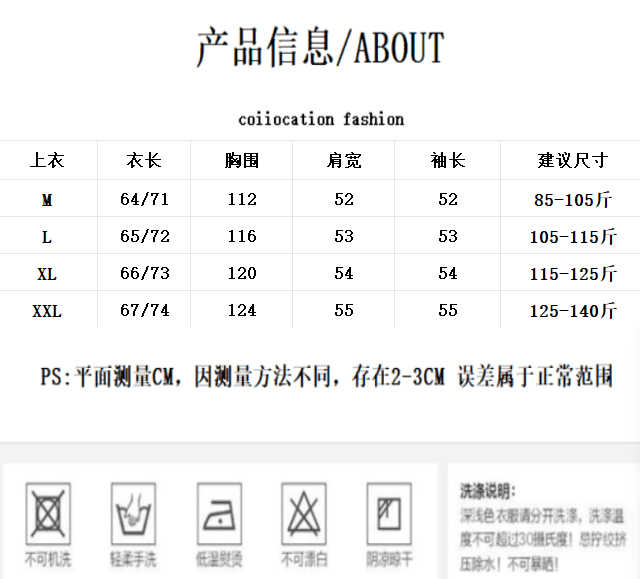Click the 116 chest value
640x579 pixels.
pyautogui.click(x=242, y=236)
